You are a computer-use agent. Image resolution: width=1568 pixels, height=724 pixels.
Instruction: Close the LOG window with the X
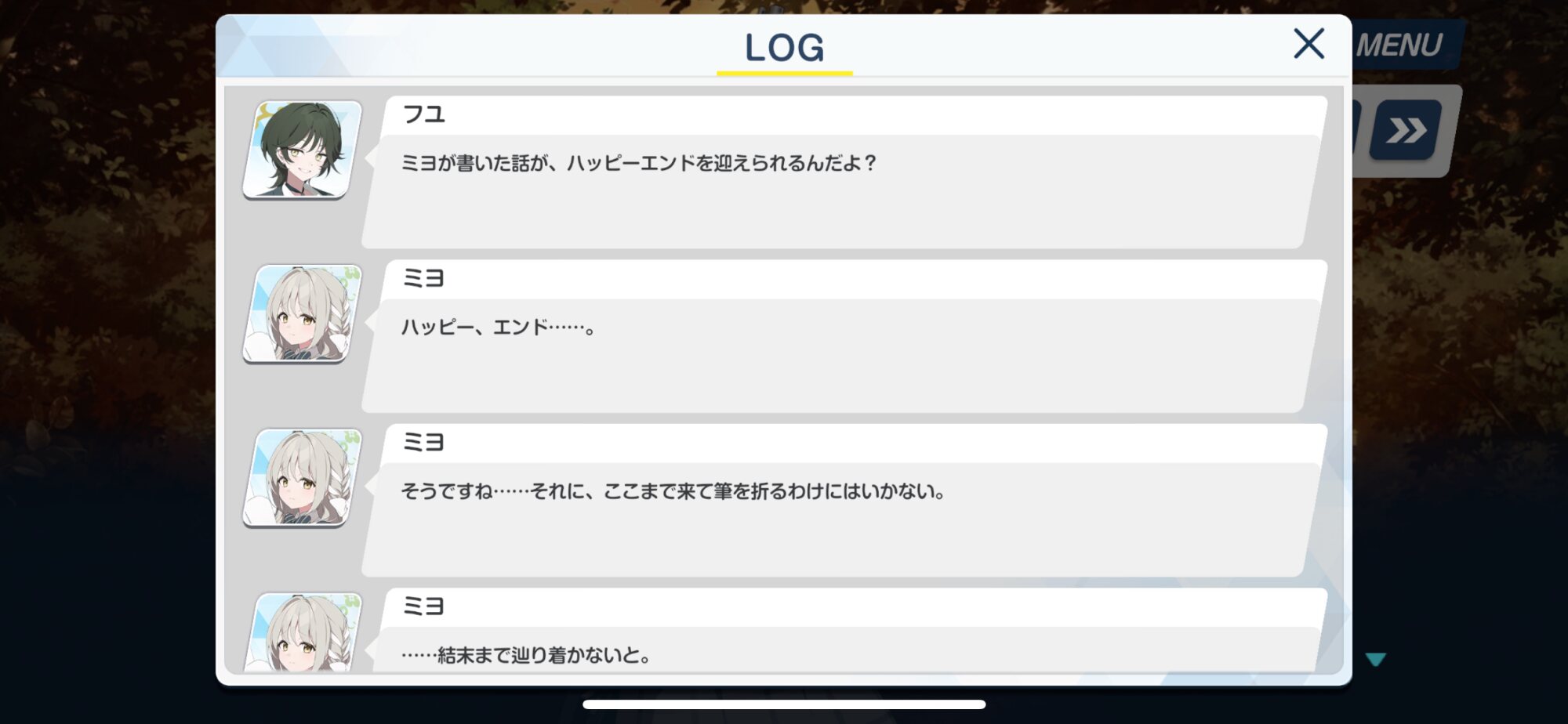coord(1308,44)
